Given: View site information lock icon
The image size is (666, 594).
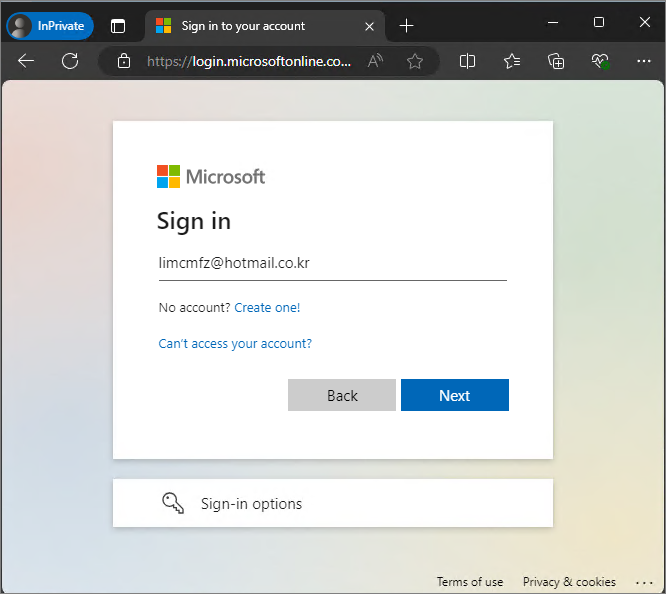Looking at the screenshot, I should pos(124,61).
